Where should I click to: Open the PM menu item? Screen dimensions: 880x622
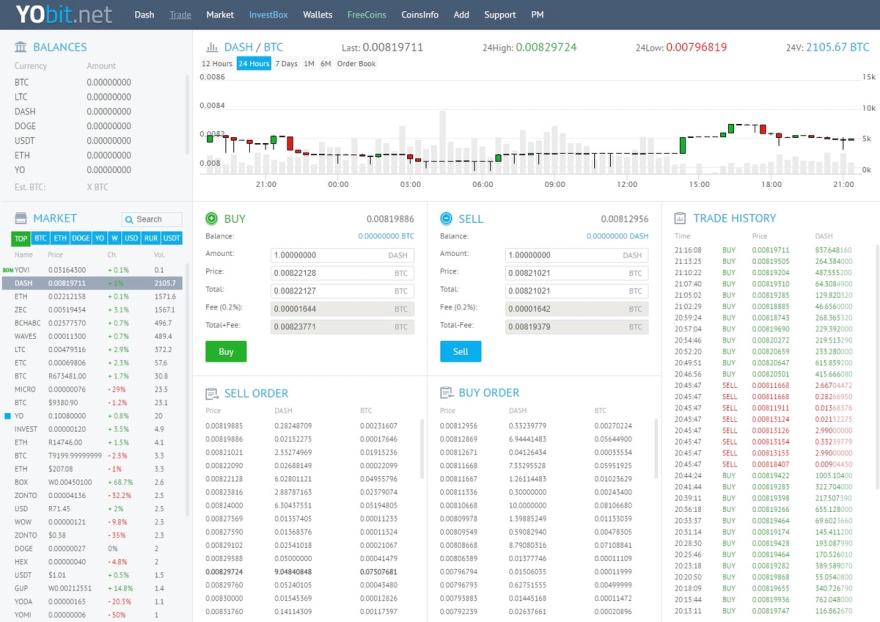pyautogui.click(x=537, y=15)
